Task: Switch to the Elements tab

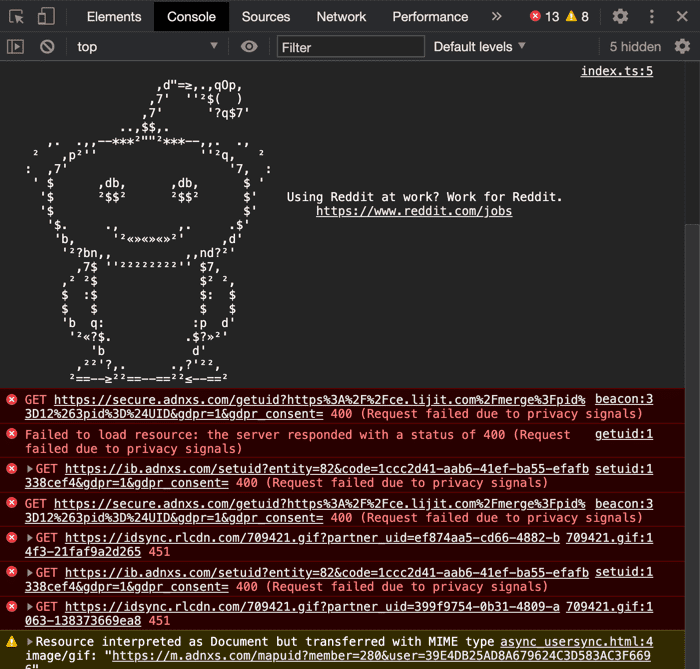Action: (x=114, y=17)
